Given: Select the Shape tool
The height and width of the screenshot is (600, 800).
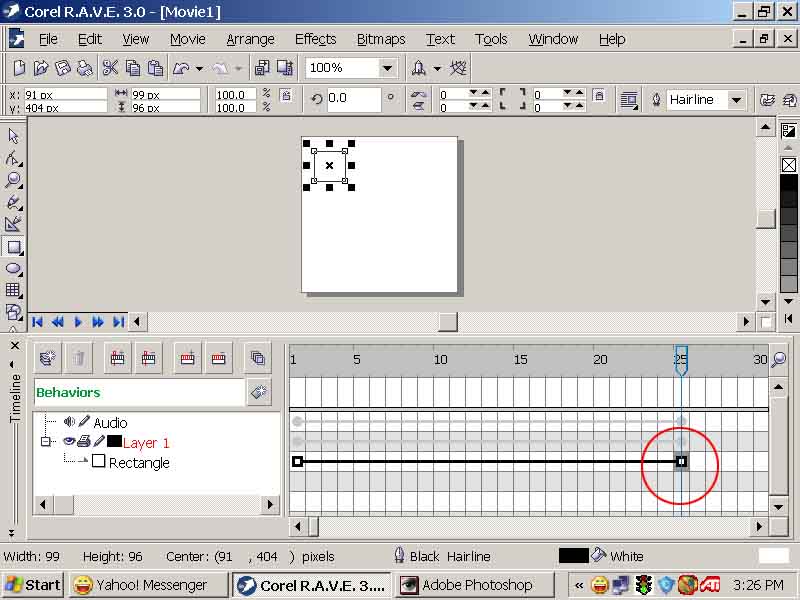Looking at the screenshot, I should tap(13, 158).
